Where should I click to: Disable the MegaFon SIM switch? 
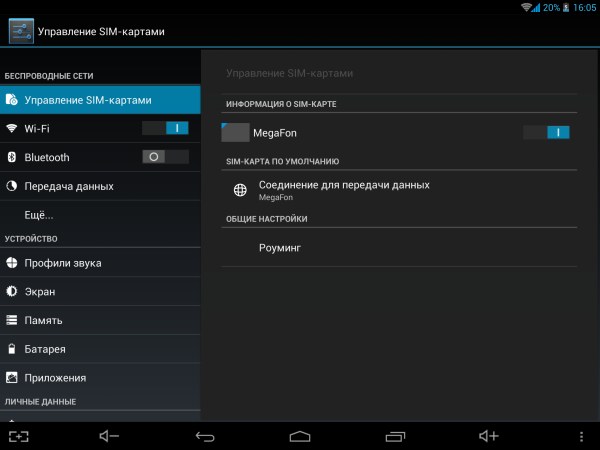546,132
